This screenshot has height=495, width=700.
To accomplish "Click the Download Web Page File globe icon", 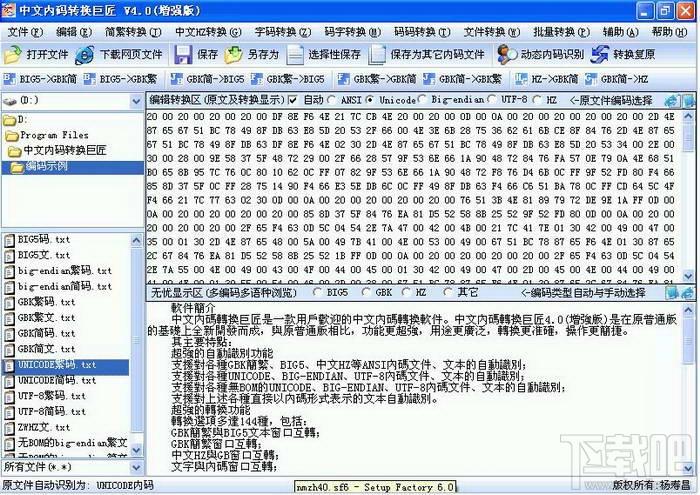I will tap(84, 54).
